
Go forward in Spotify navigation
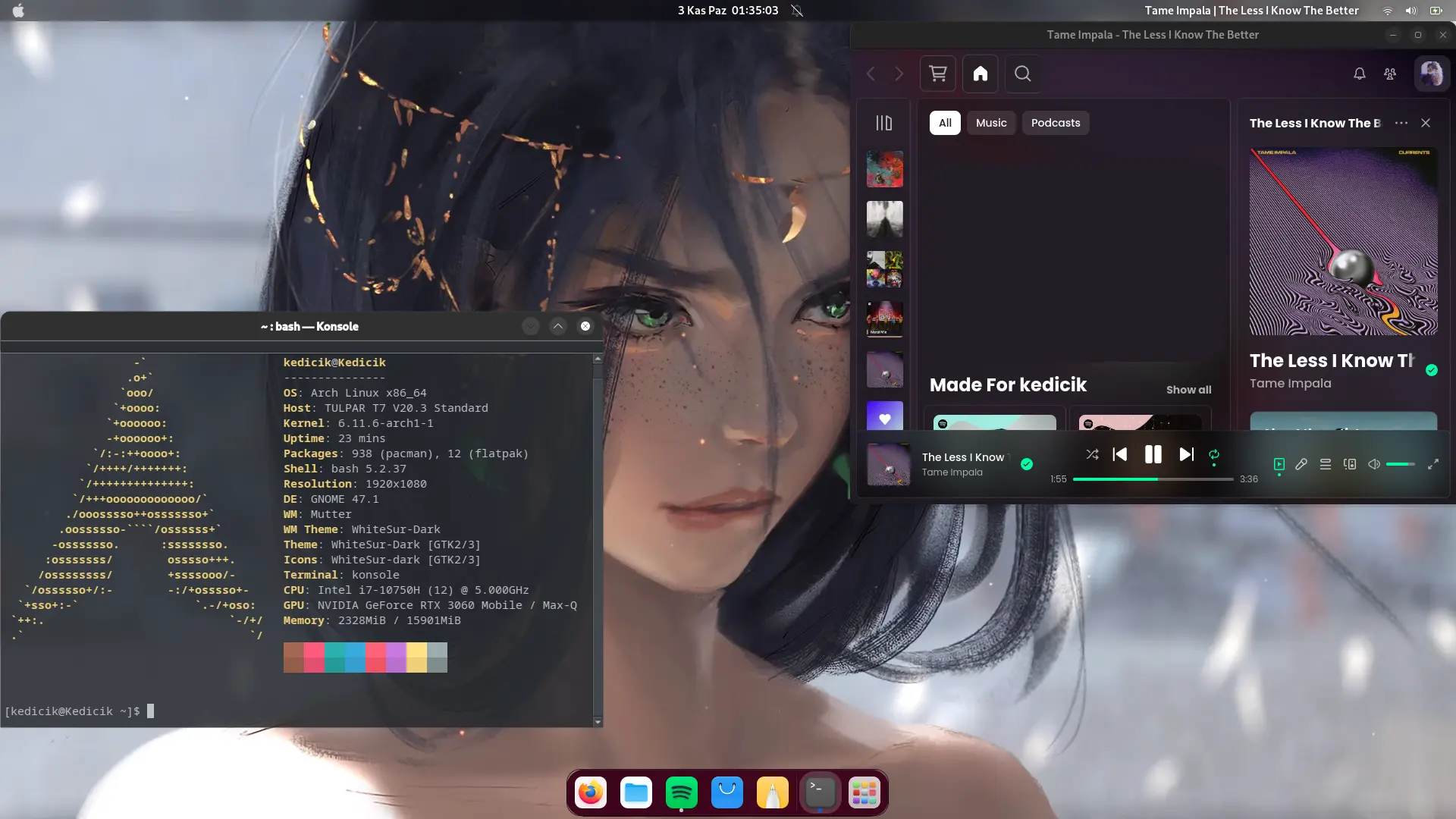pyautogui.click(x=899, y=74)
